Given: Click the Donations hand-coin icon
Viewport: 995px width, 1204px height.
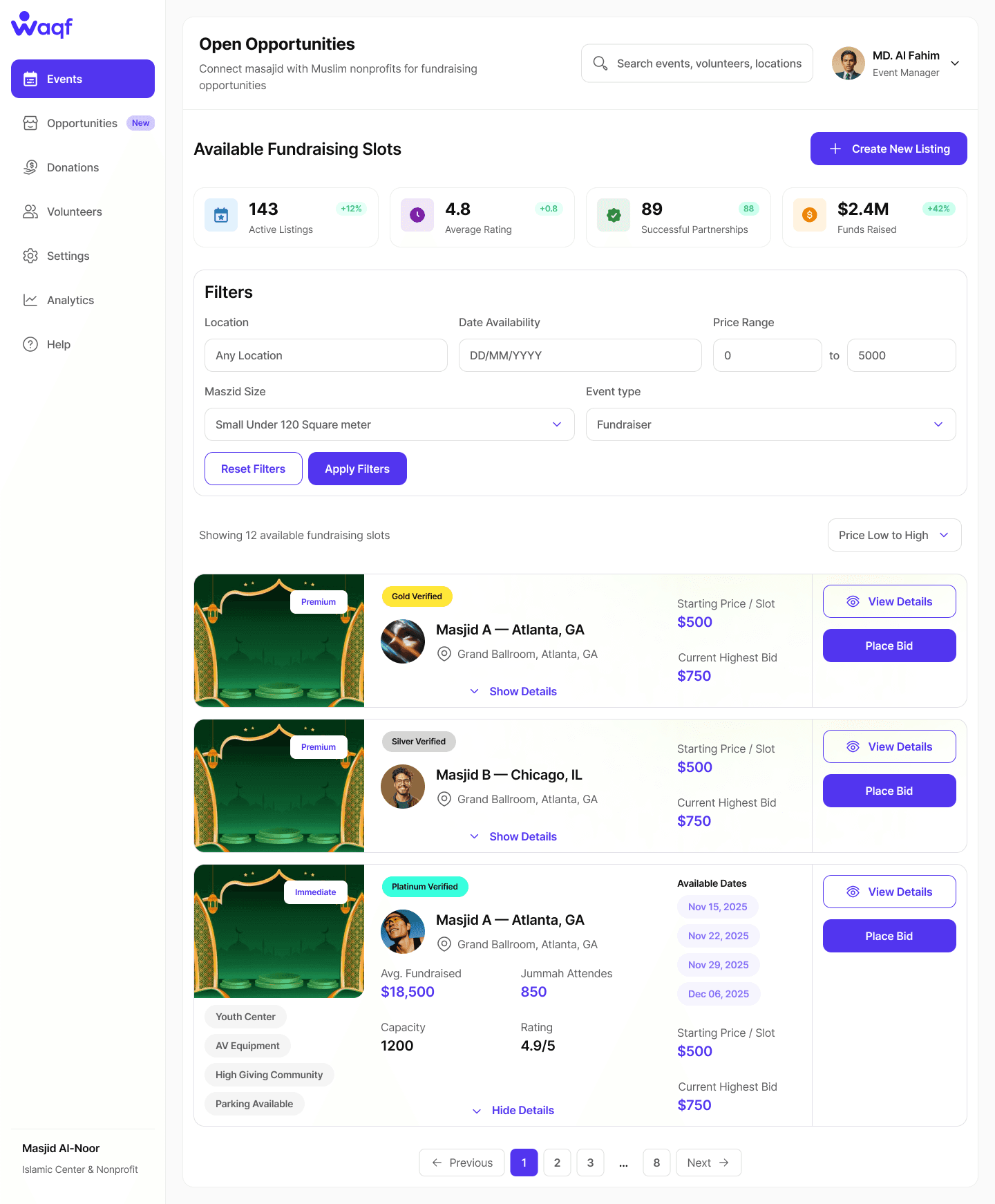Looking at the screenshot, I should pos(30,167).
